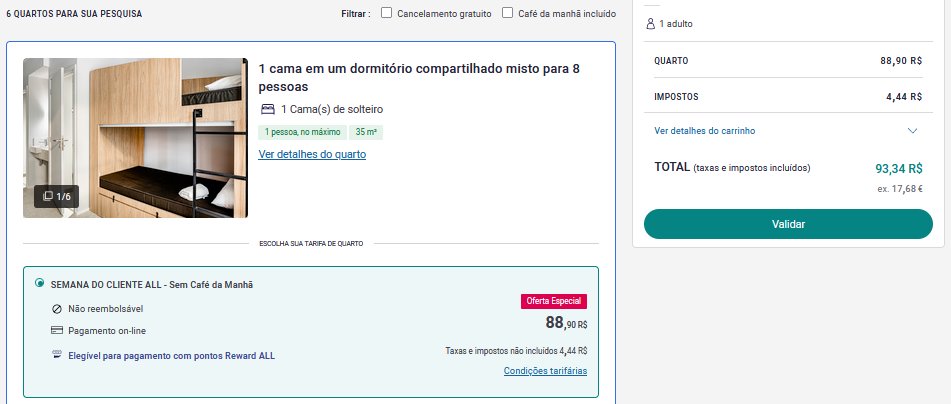Click the Oferta Especial badge
The height and width of the screenshot is (404, 951).
(x=554, y=301)
